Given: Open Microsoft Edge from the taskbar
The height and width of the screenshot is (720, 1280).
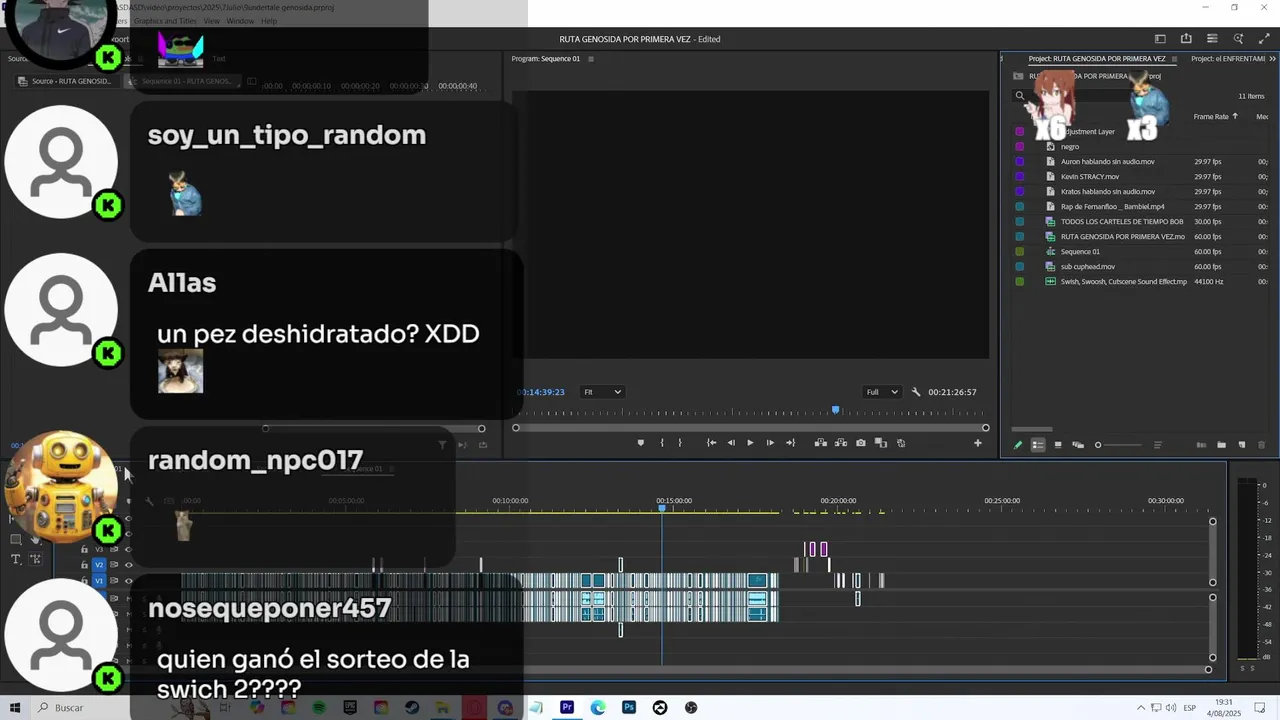Looking at the screenshot, I should pos(598,708).
